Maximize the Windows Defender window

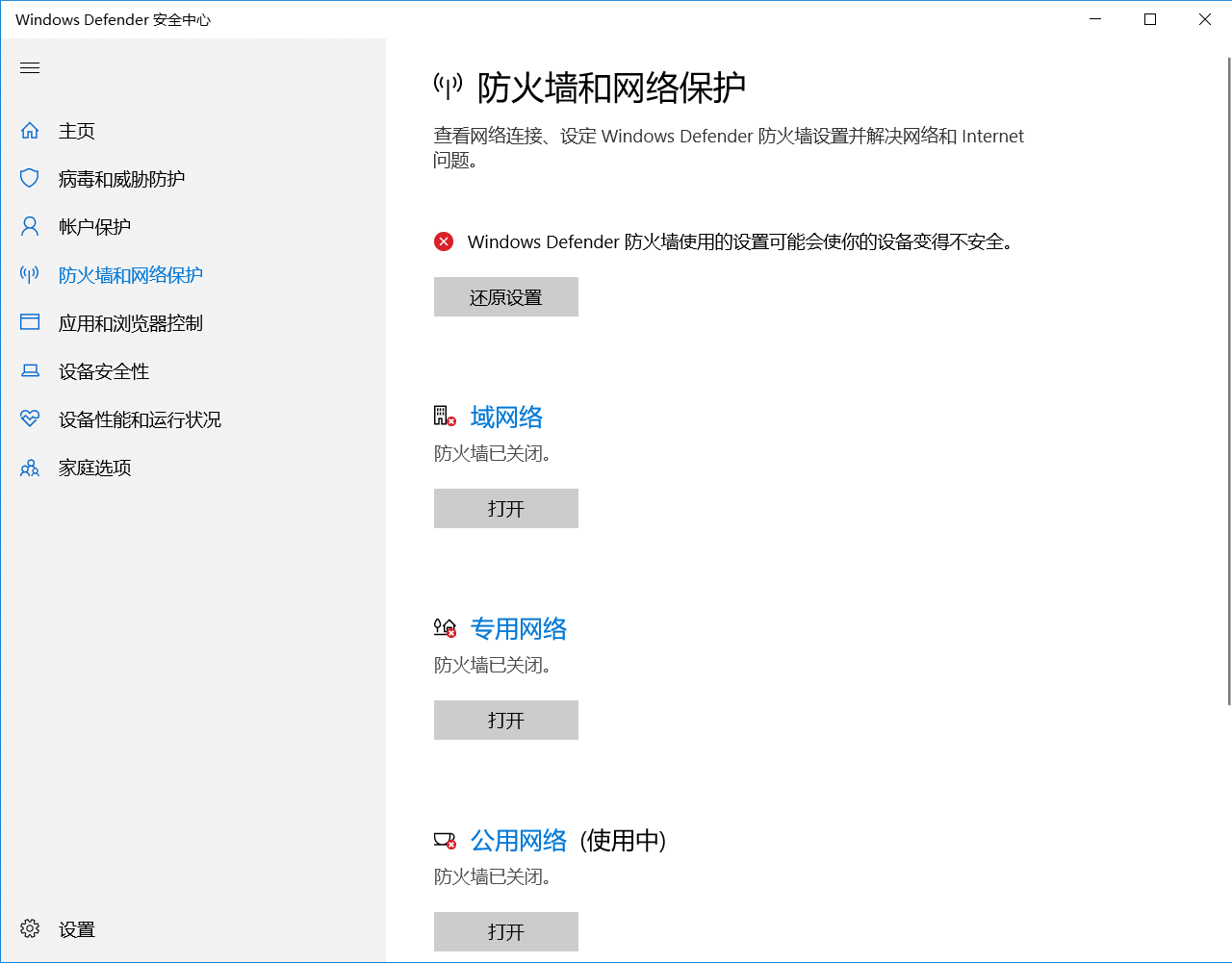click(x=1150, y=19)
